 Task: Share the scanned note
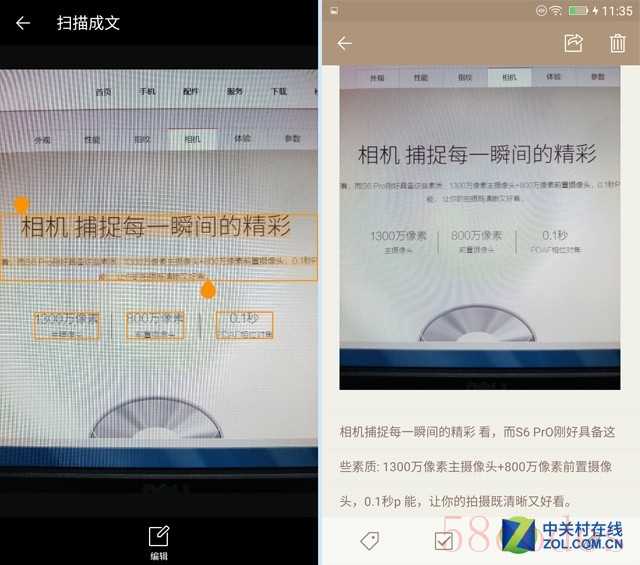click(573, 43)
